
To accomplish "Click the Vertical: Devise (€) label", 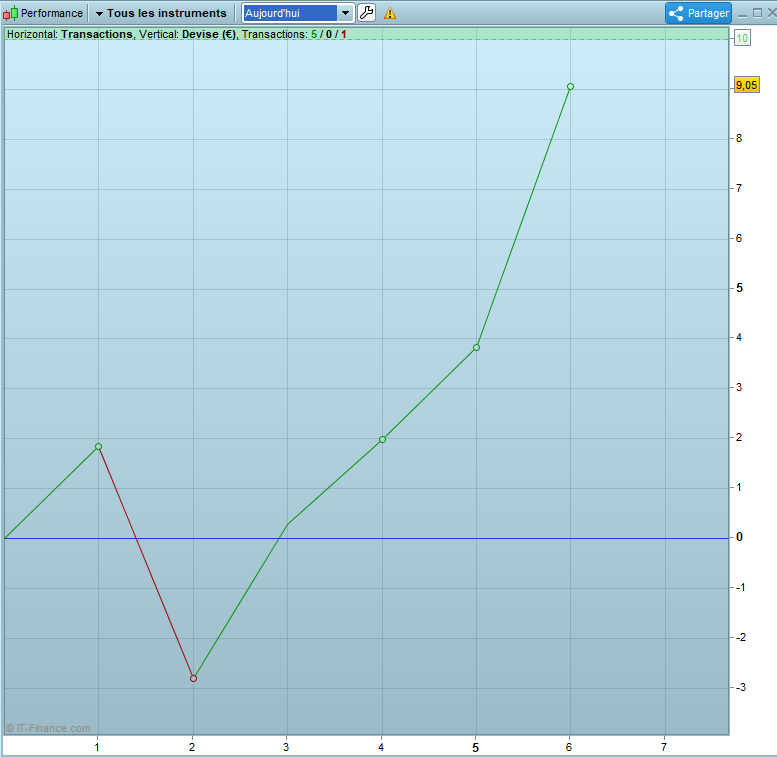I will pos(188,34).
